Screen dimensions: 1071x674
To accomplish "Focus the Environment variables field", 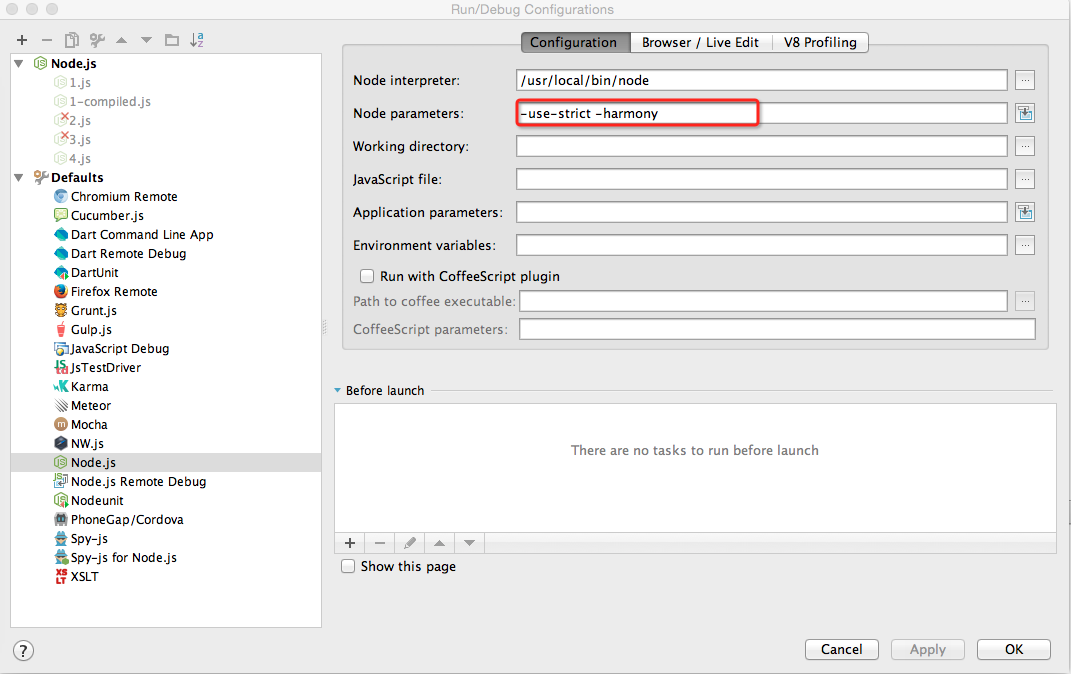I will pyautogui.click(x=762, y=244).
